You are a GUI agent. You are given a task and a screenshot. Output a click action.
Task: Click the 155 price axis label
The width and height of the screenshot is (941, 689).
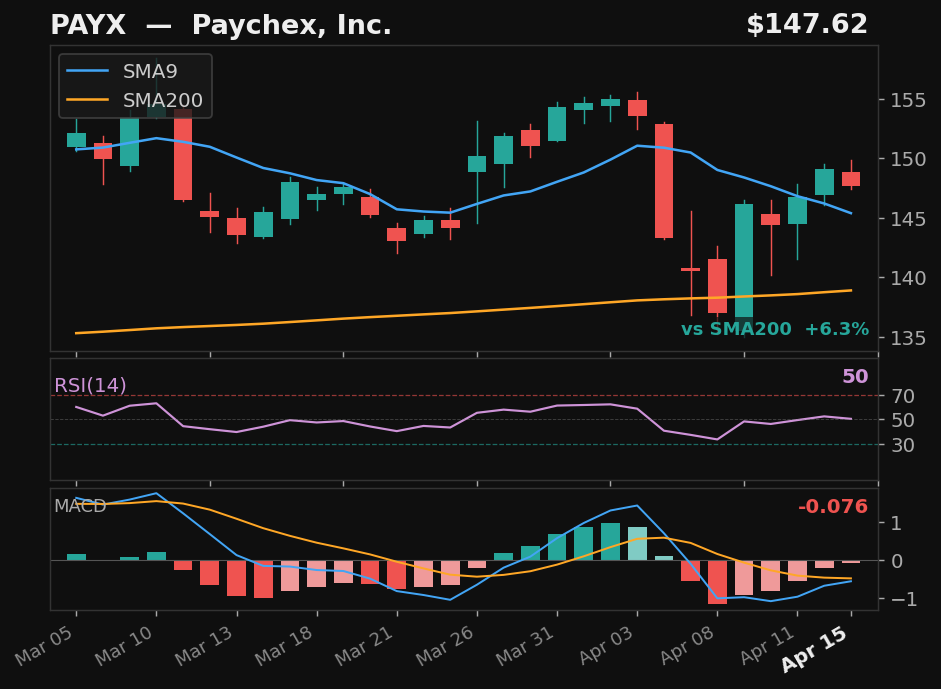[908, 100]
